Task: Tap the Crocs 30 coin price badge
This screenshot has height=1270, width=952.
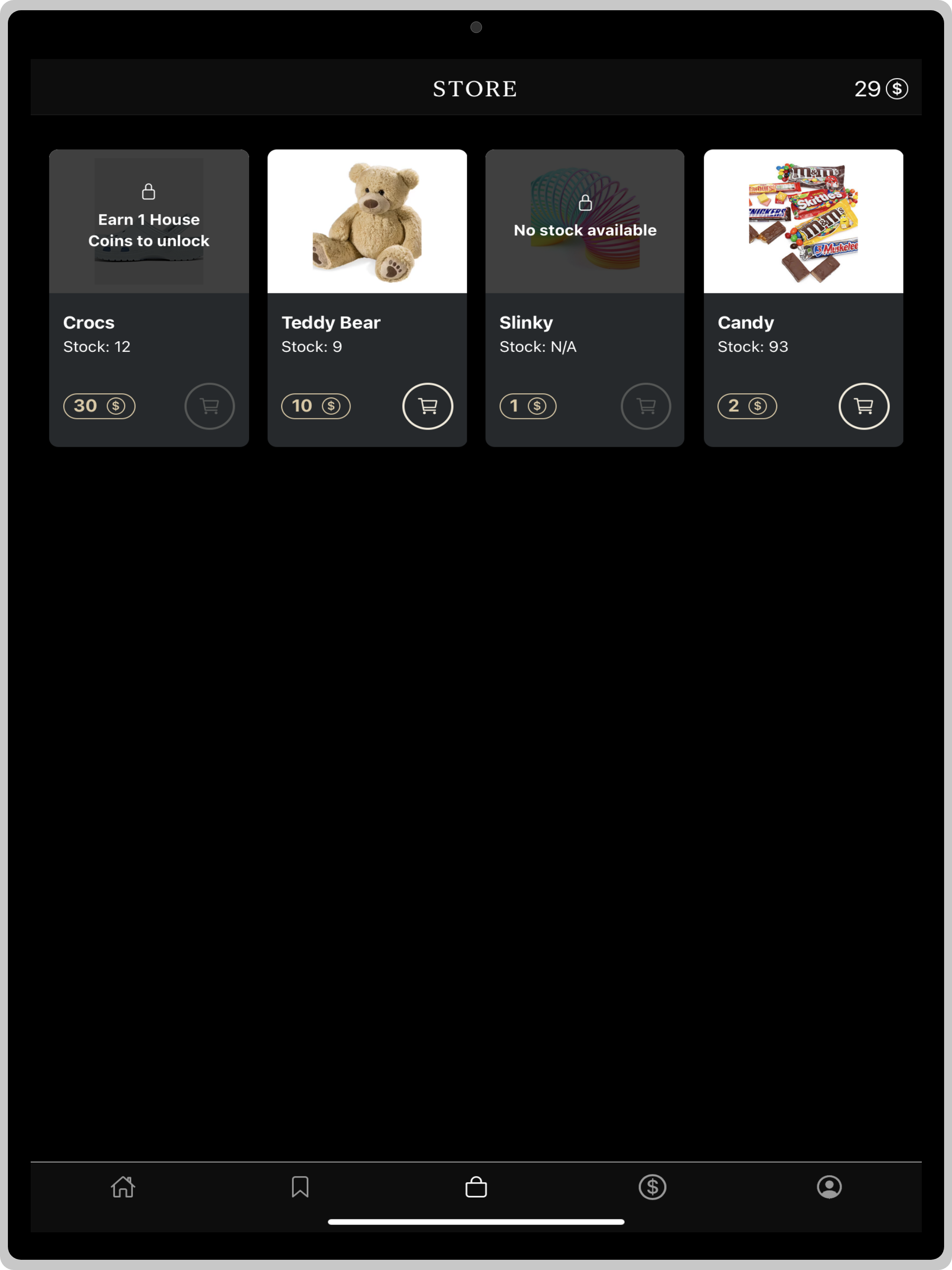Action: 99,406
